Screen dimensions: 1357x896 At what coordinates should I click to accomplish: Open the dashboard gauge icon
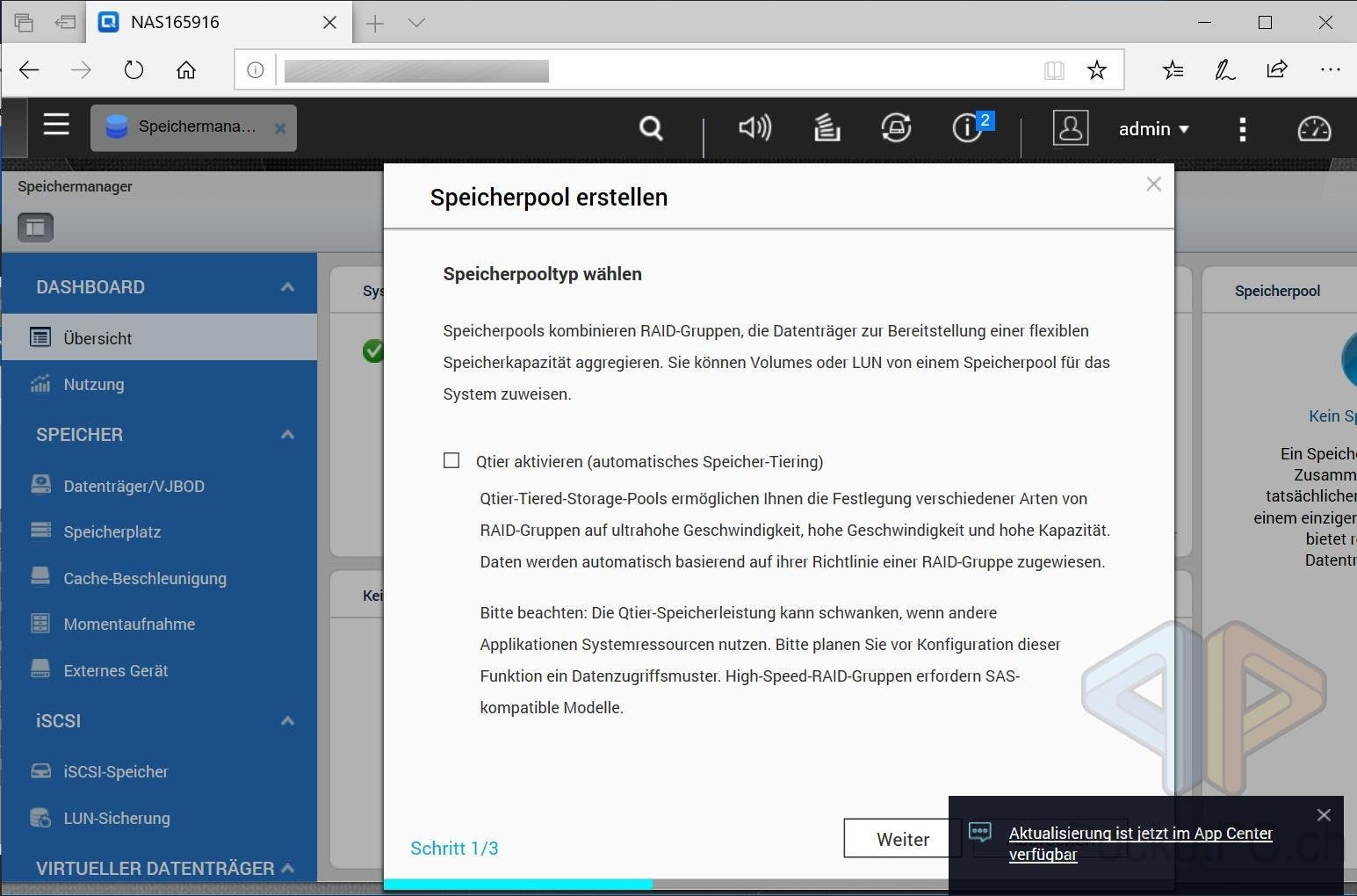point(1314,129)
